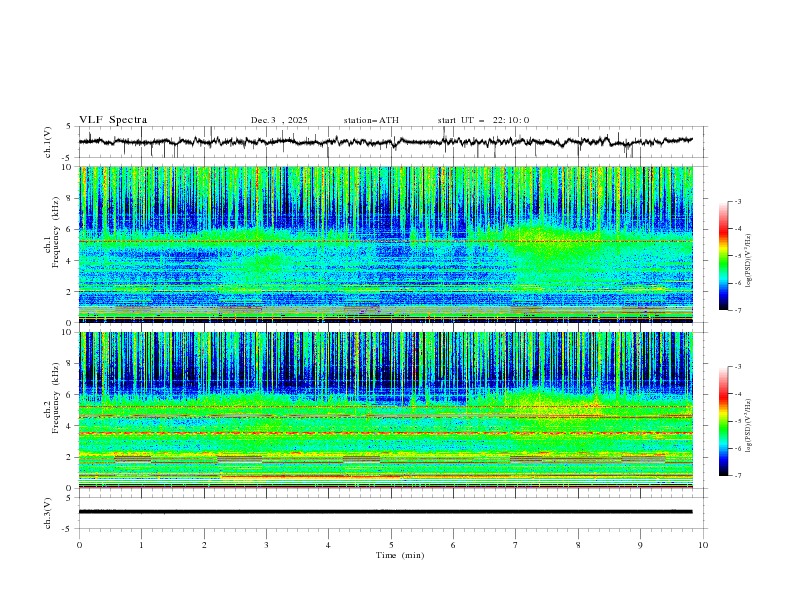Image resolution: width=792 pixels, height=612 pixels.
Task: Click the time-axis tick label "3"
Action: coord(266,545)
